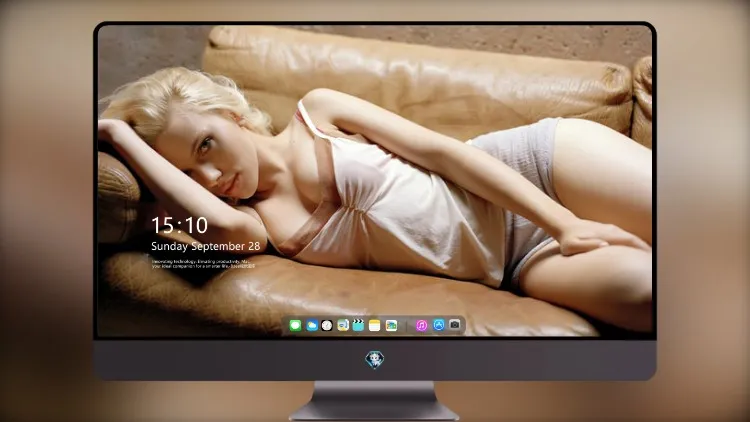Screen dimensions: 750x422
Task: Open the yellow Notes app in dock
Action: (375, 326)
